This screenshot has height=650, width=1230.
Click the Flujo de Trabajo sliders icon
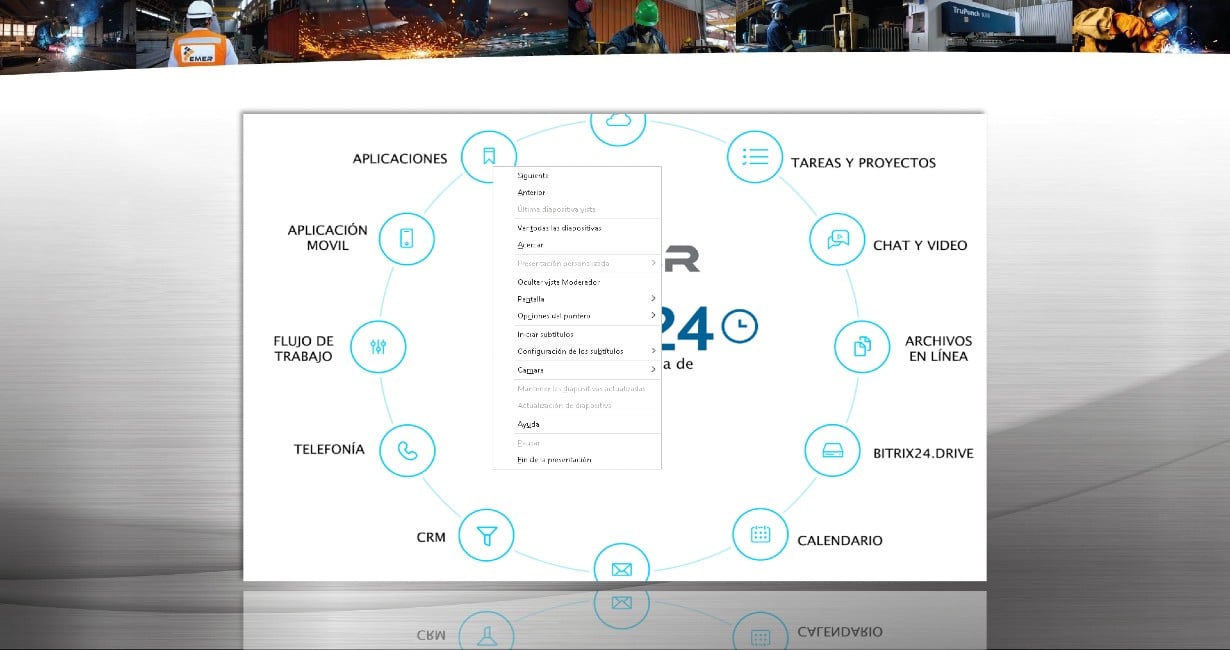click(378, 347)
